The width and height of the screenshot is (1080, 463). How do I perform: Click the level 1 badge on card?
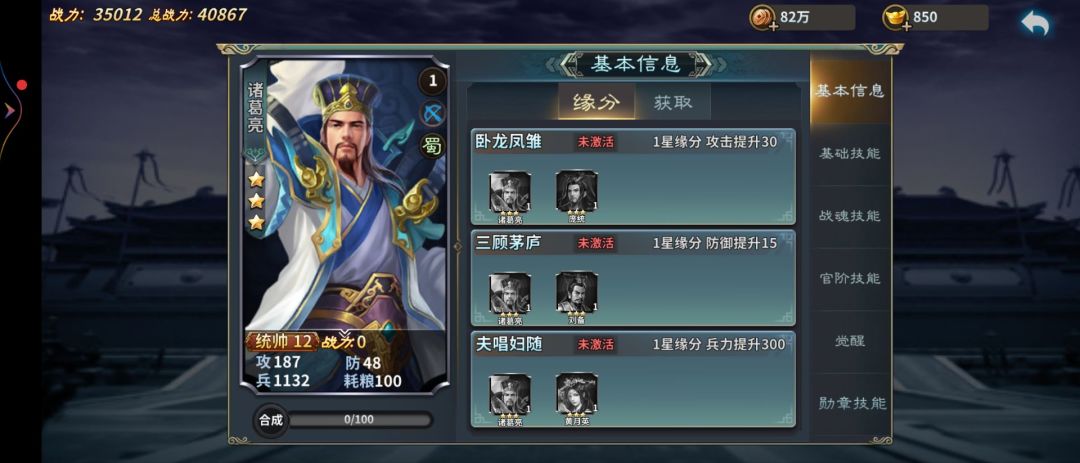(433, 81)
